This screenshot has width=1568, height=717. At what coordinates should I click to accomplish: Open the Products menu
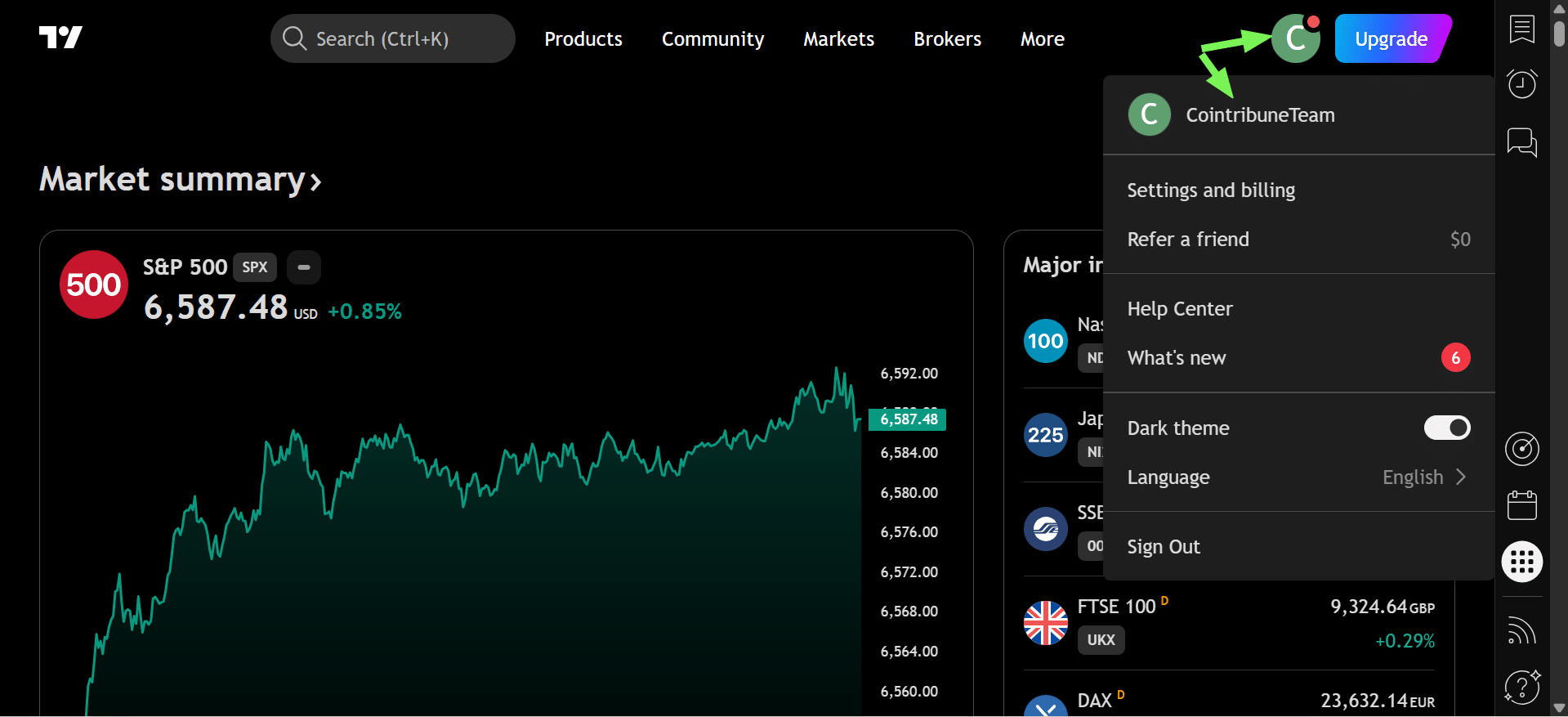(583, 39)
